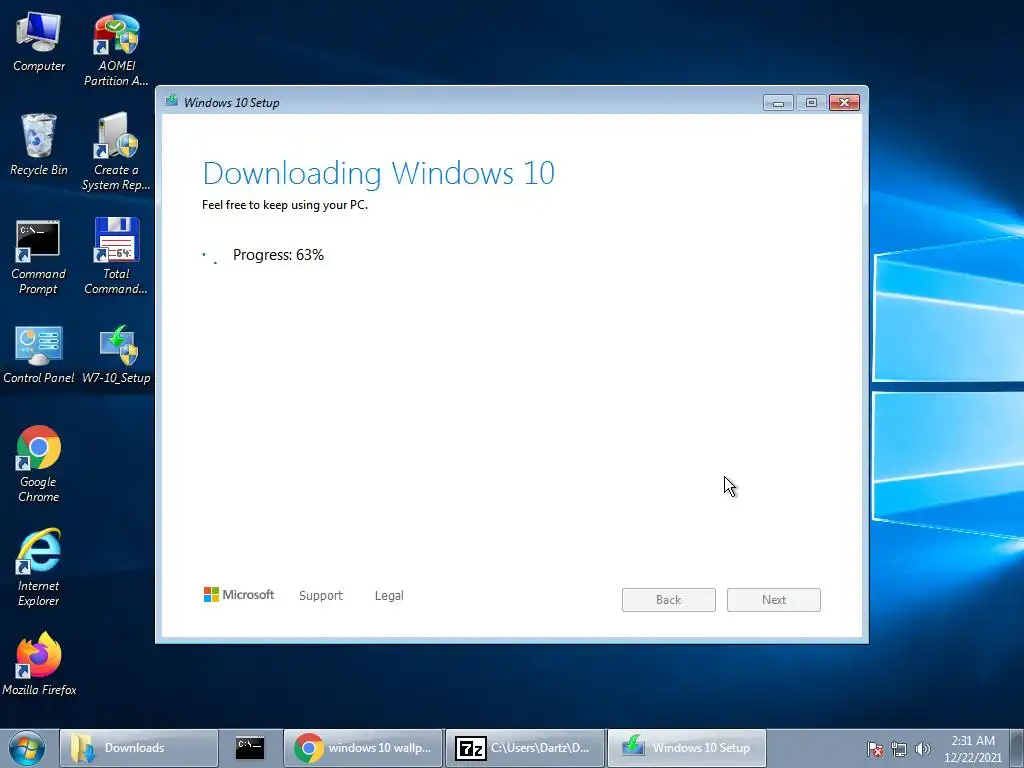1024x768 pixels.
Task: Click the Windows 10 Setup title icon
Action: click(172, 101)
